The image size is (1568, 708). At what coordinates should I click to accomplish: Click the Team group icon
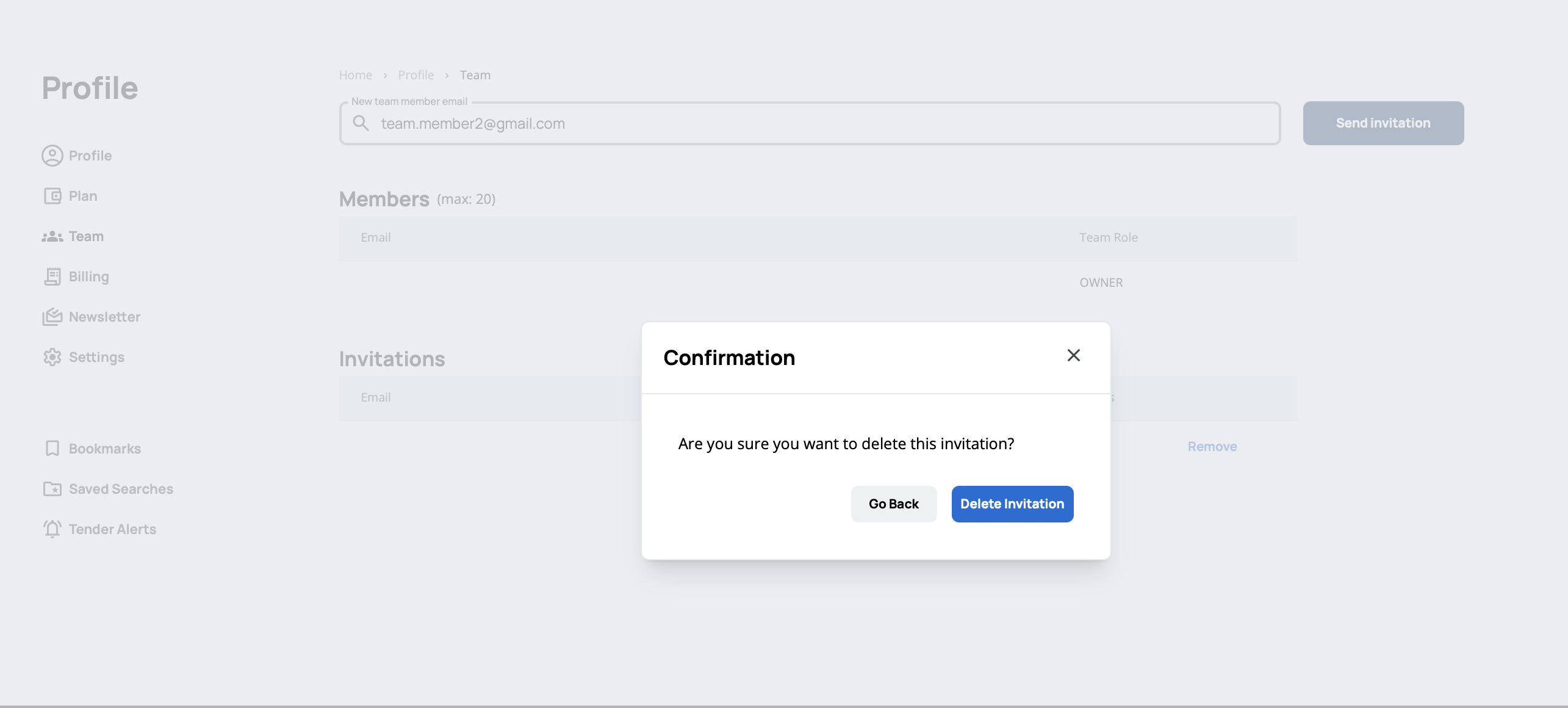click(52, 237)
